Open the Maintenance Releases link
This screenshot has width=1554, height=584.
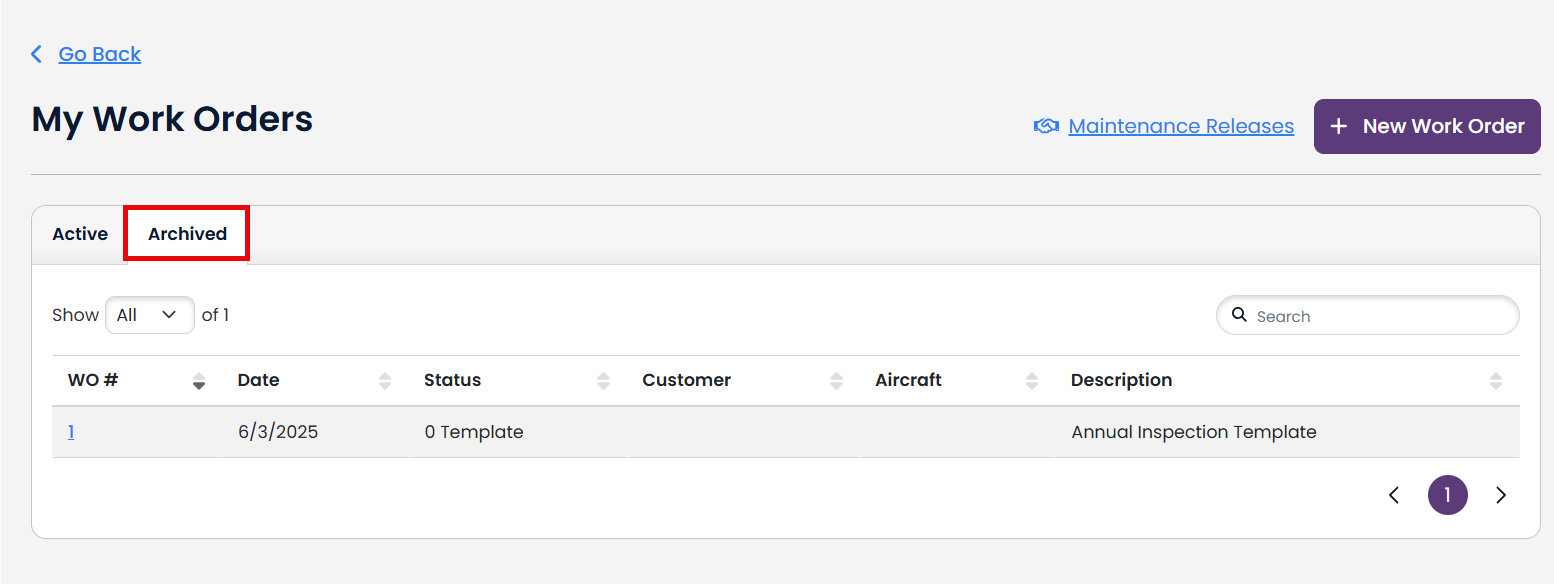(x=1181, y=126)
